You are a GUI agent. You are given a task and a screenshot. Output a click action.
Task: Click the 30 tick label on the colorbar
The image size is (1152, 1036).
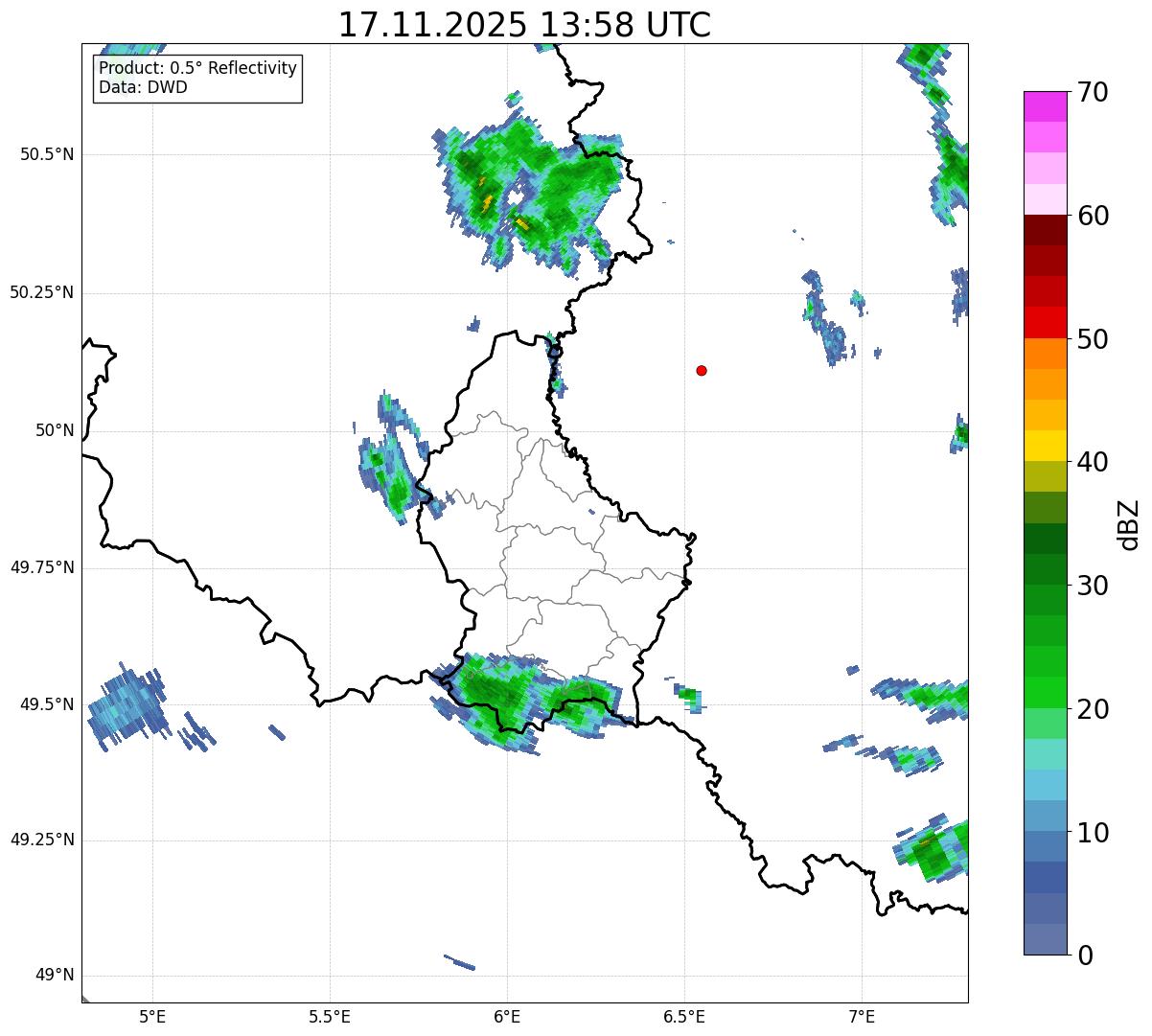click(x=1093, y=586)
